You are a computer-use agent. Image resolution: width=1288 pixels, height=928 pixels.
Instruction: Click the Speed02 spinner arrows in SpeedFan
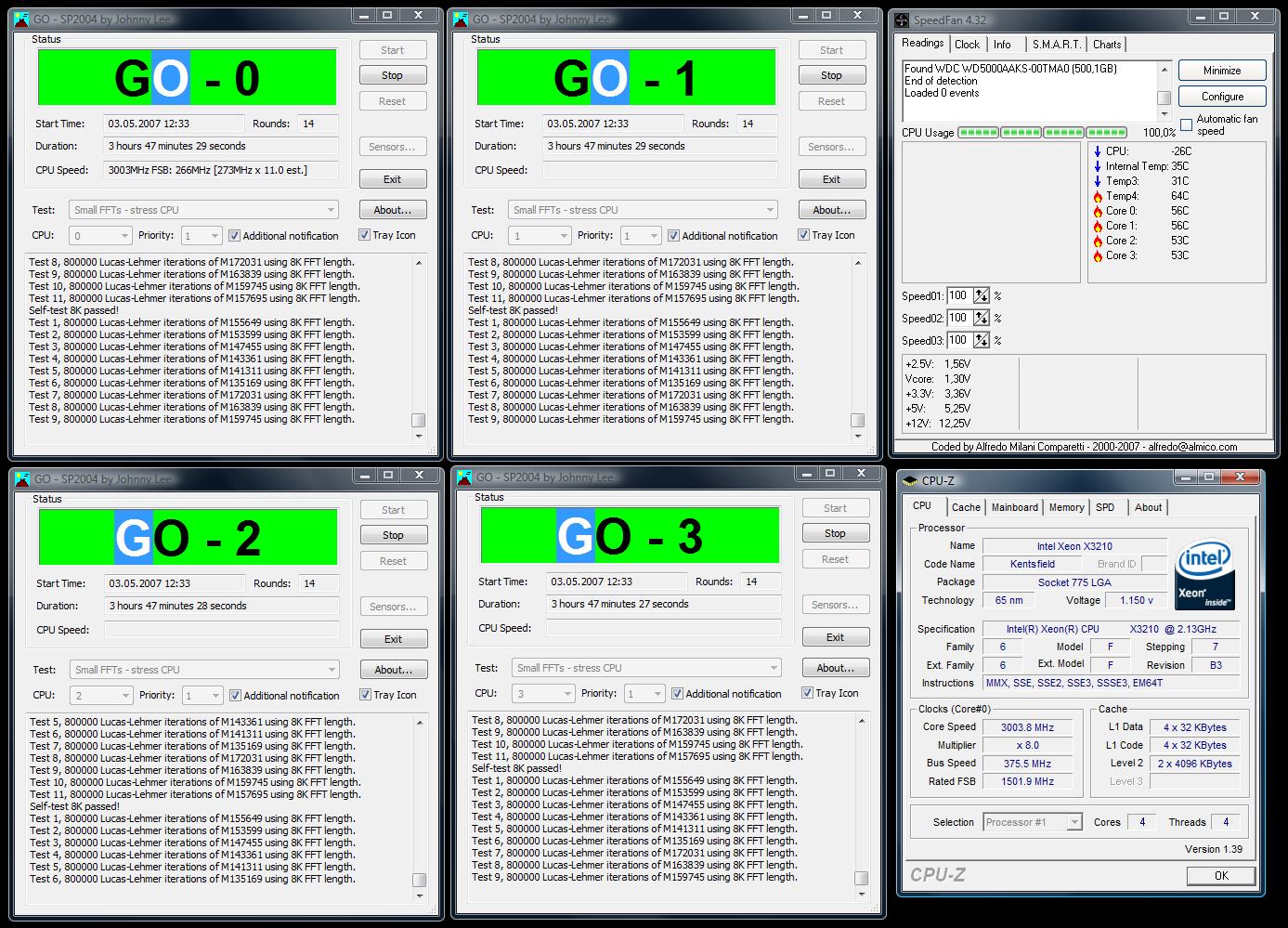[982, 318]
